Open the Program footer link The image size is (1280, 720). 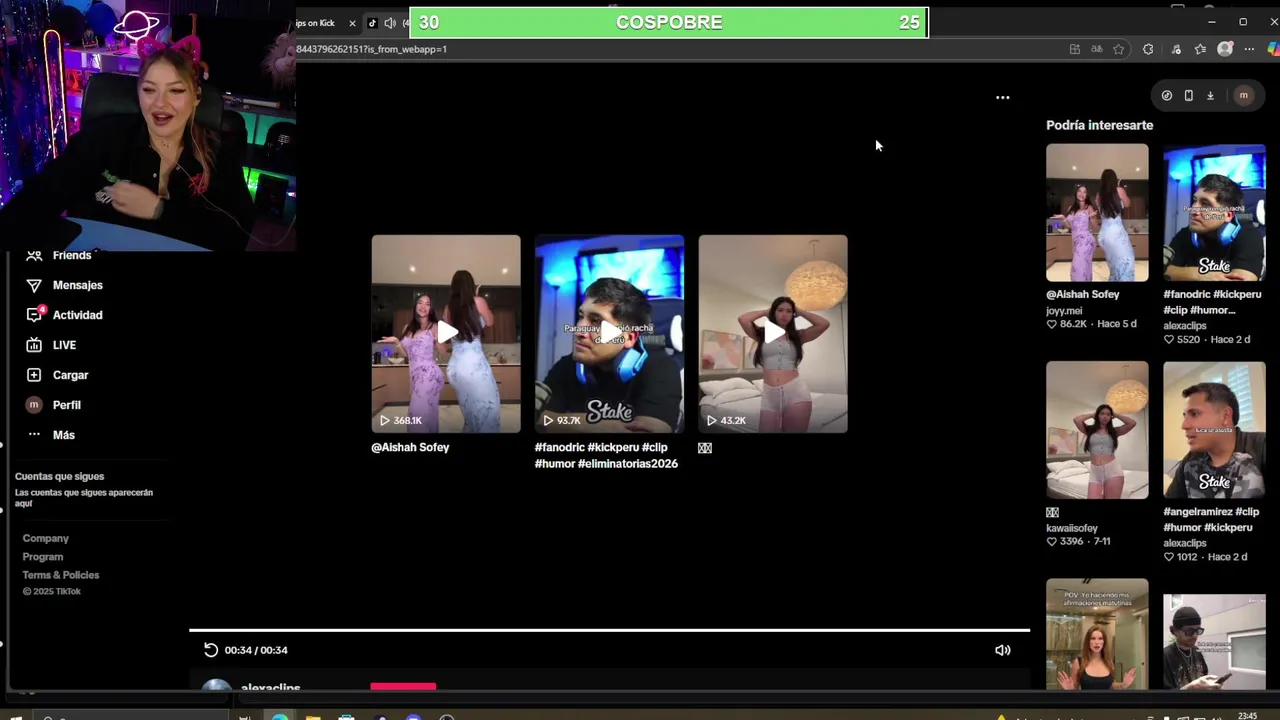(x=43, y=557)
